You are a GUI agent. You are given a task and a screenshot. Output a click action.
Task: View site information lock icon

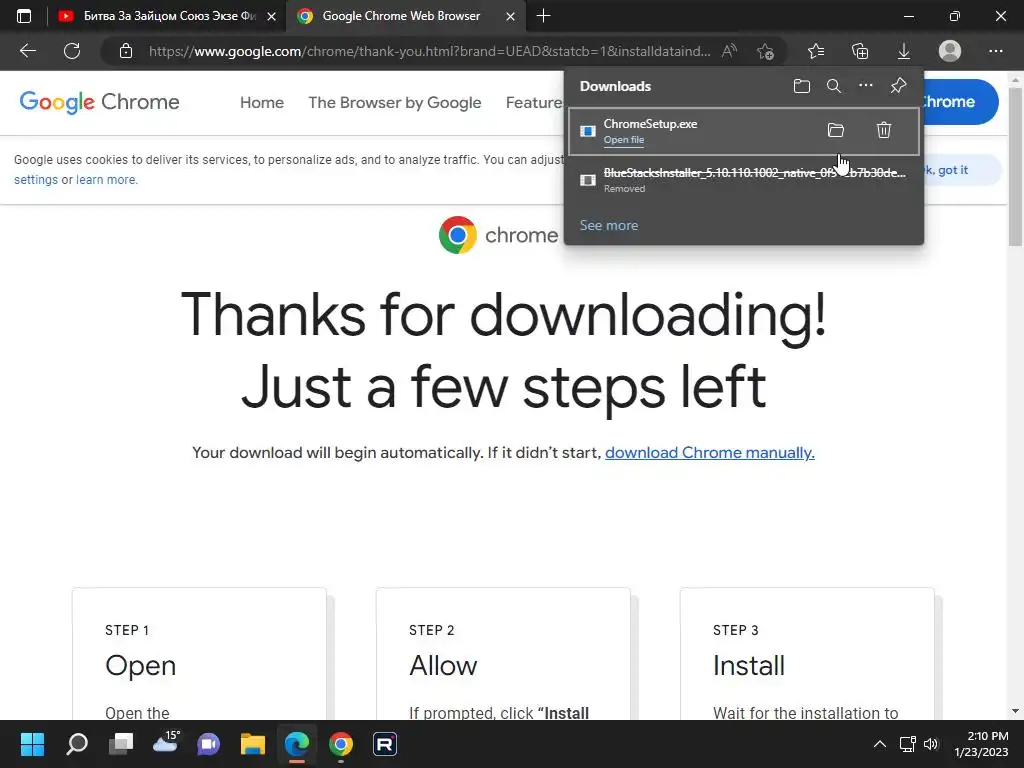pos(126,51)
